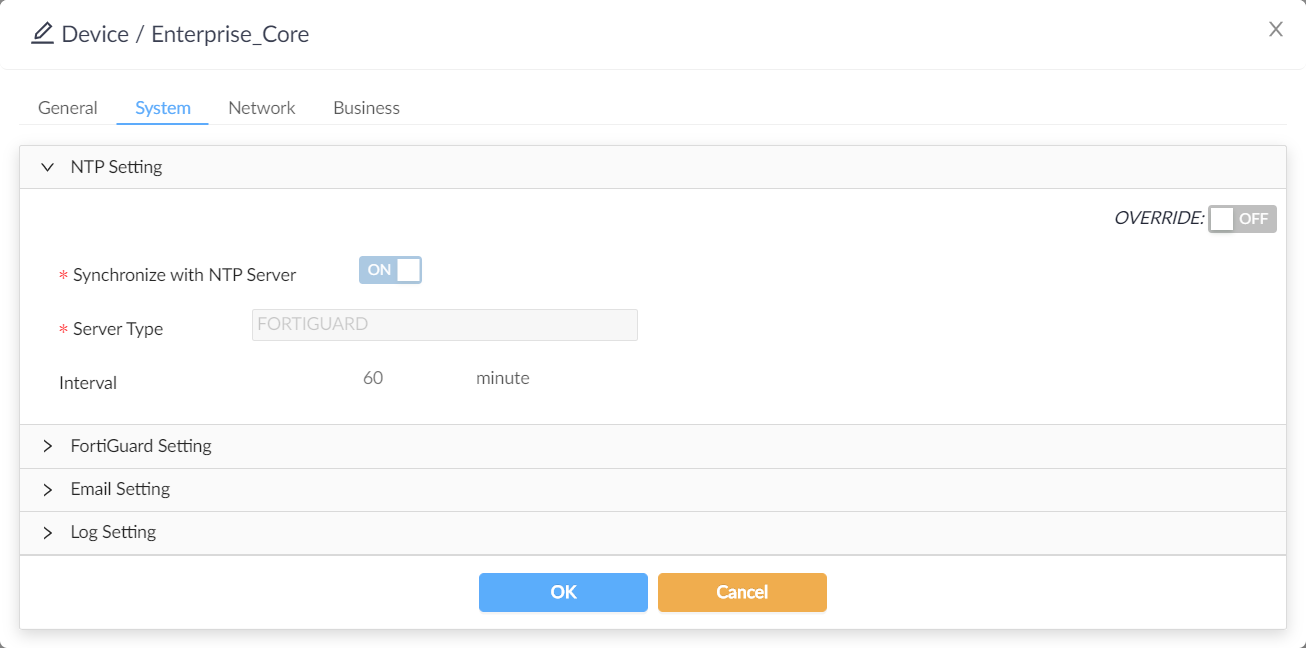Click the collapse chevron on NTP Setting
Screen dimensions: 1306x648
point(47,166)
